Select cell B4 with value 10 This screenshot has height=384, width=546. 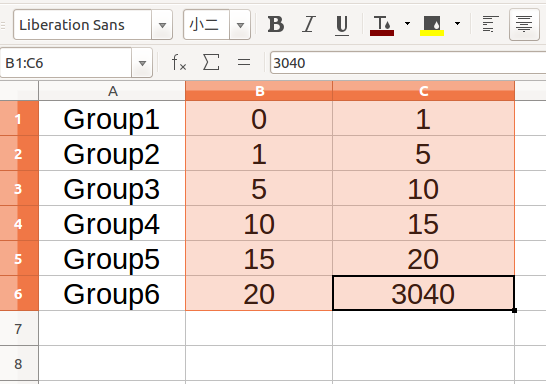point(259,223)
